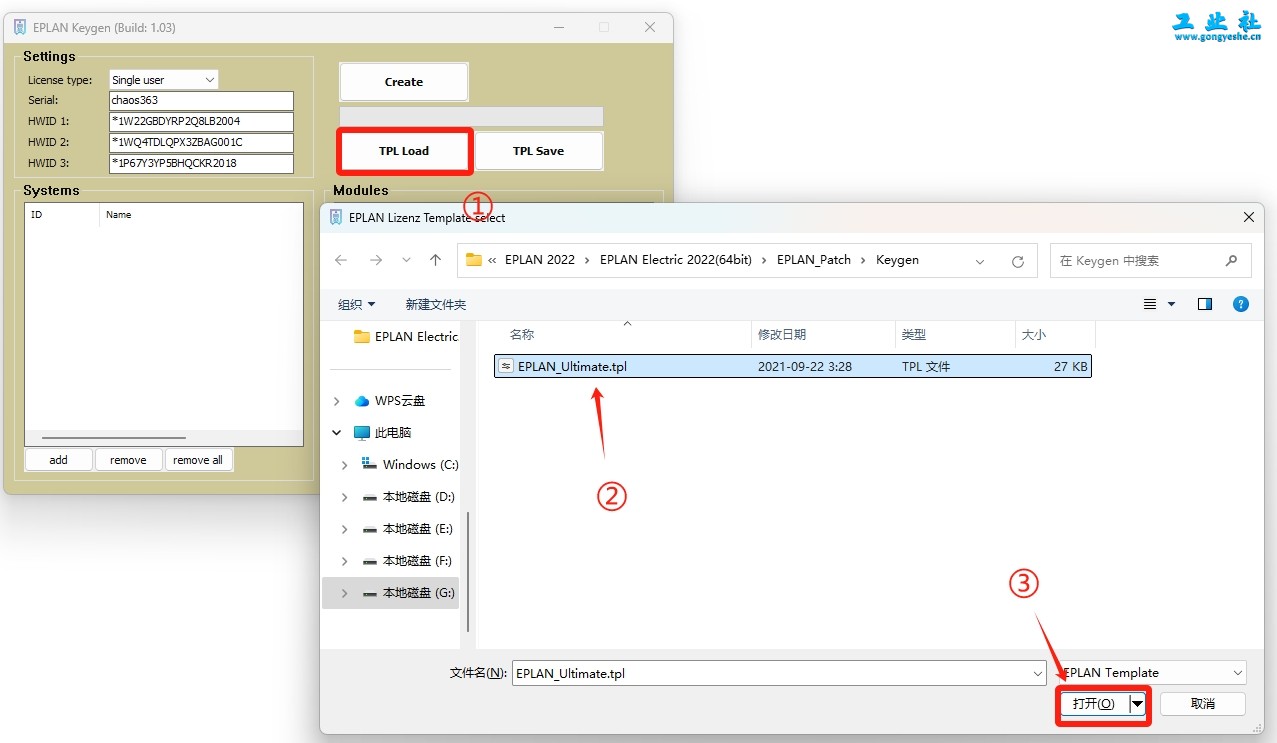The width and height of the screenshot is (1277, 743).
Task: Open the view options dropdown arrow
Action: 1171,304
